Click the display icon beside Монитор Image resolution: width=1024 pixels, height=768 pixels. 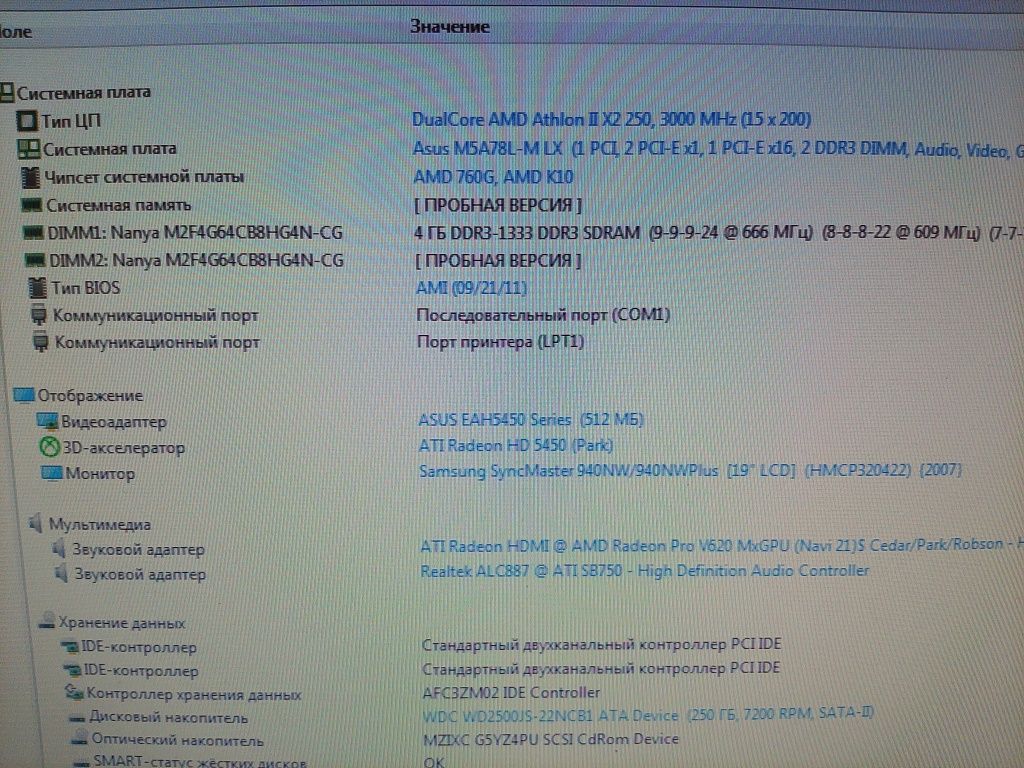coord(52,473)
